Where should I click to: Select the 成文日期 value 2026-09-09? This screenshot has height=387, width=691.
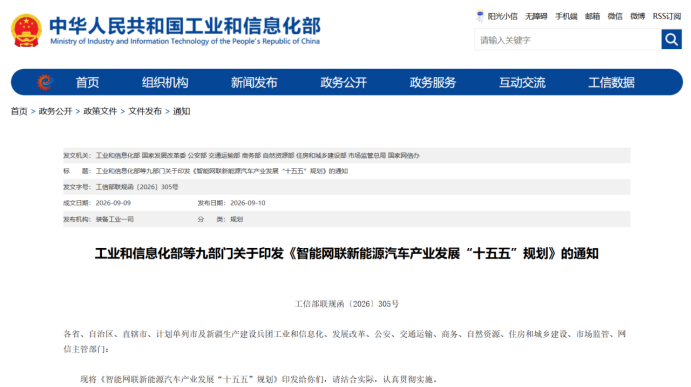click(x=113, y=203)
